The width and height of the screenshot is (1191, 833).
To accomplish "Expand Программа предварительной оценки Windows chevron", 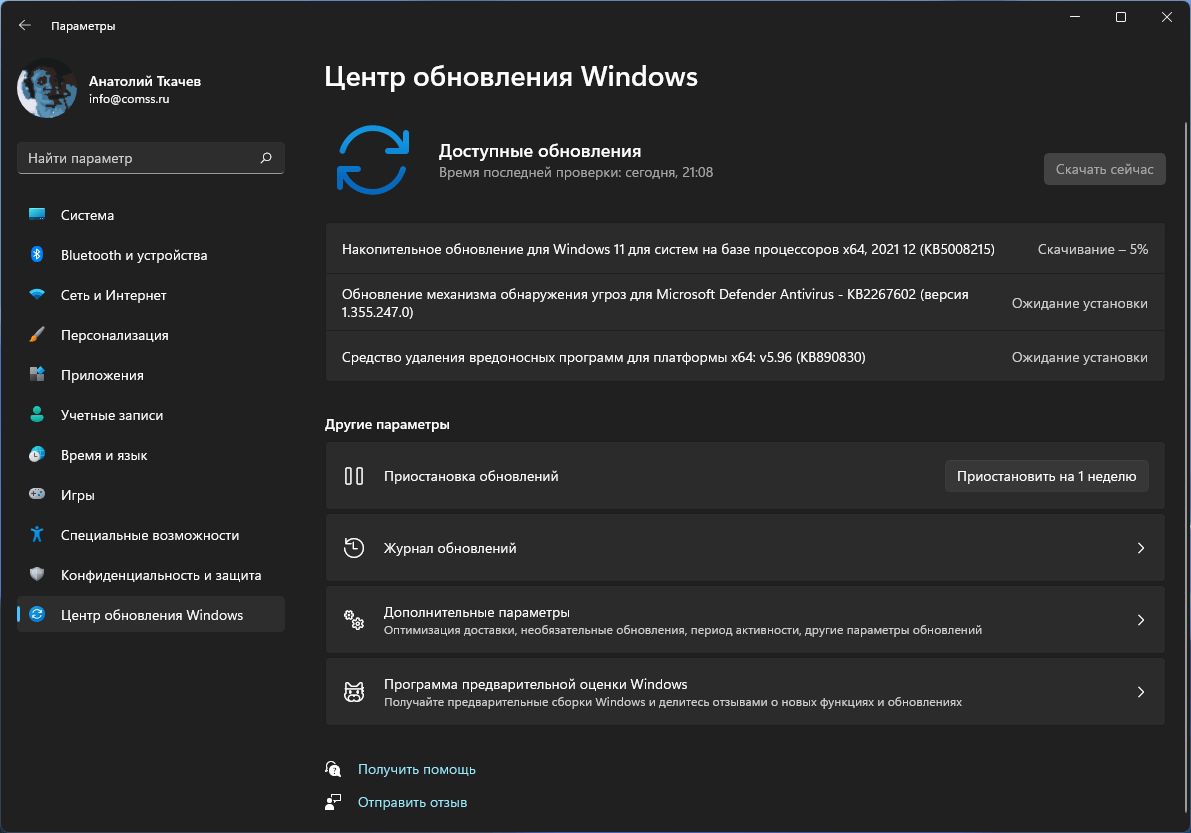I will coord(1140,691).
